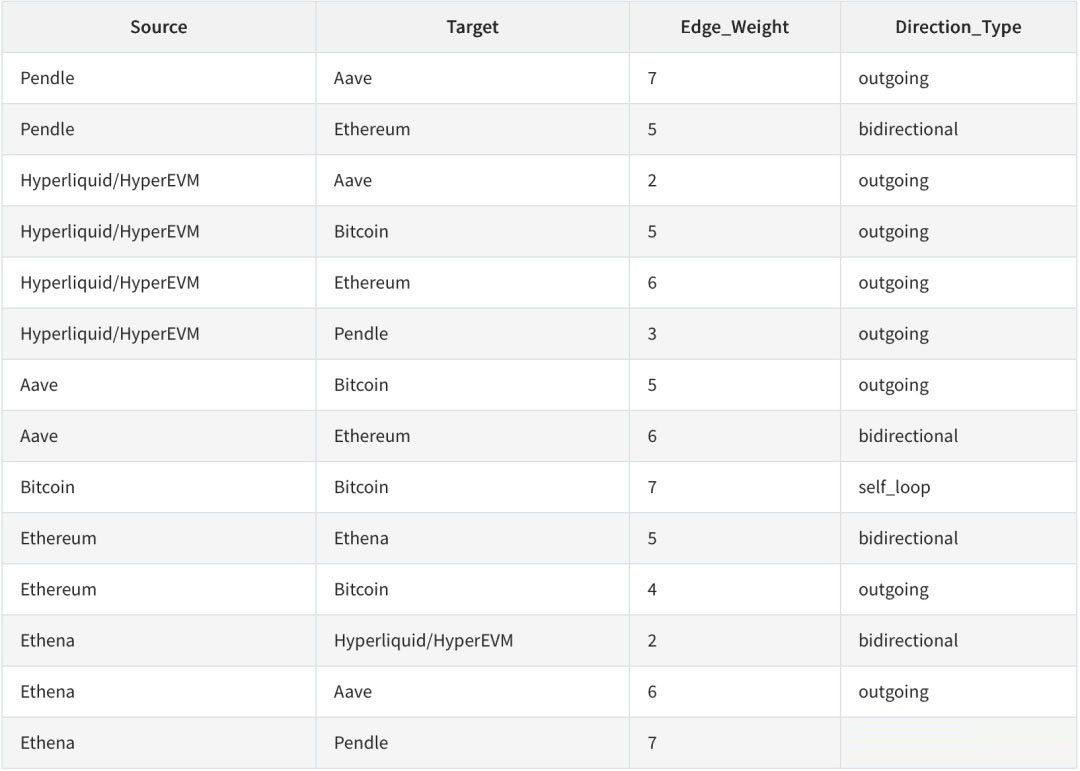Click the empty Direction_Type cell in last row

click(x=958, y=742)
